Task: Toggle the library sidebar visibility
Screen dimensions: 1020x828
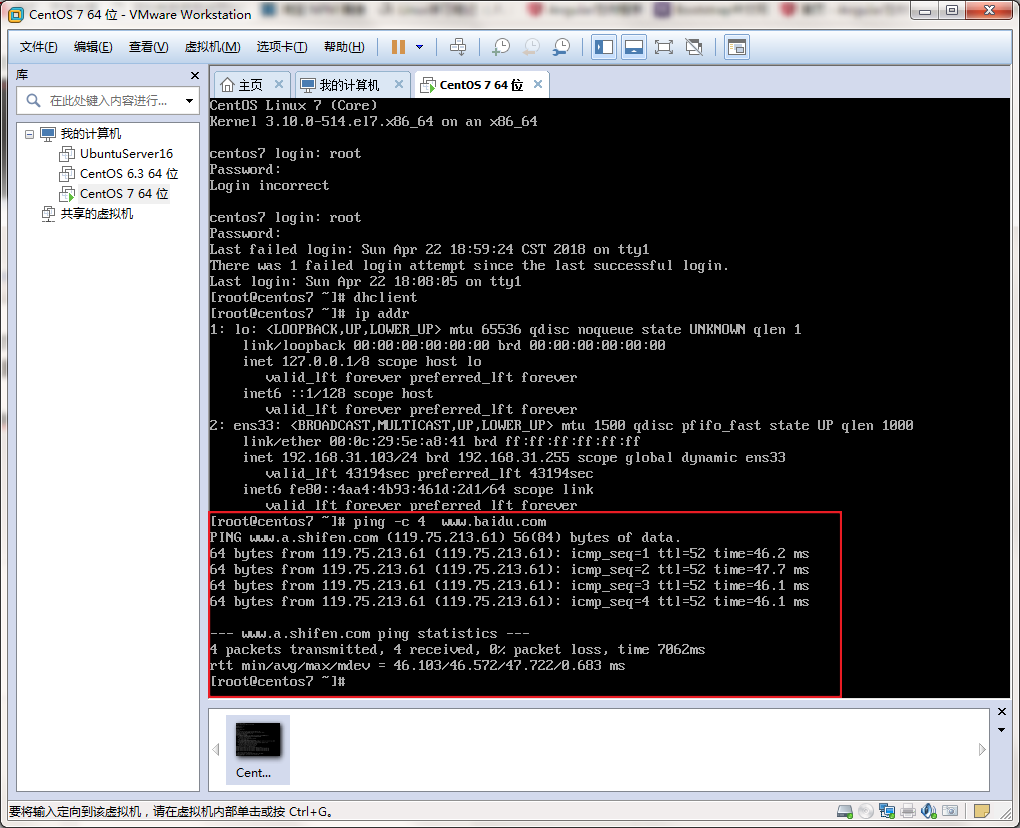Action: click(x=604, y=47)
